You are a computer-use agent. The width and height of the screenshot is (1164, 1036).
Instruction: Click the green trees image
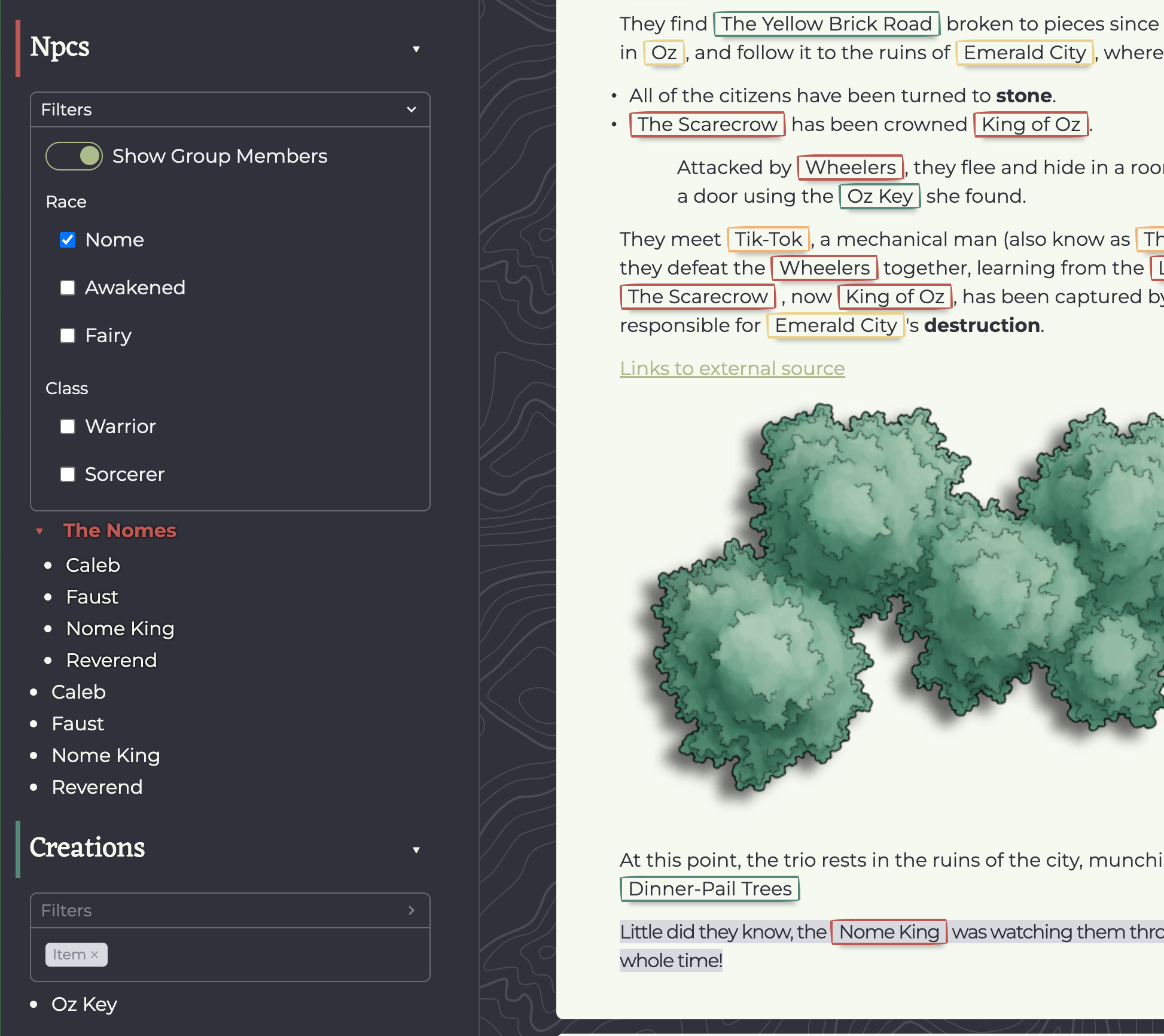point(897,598)
